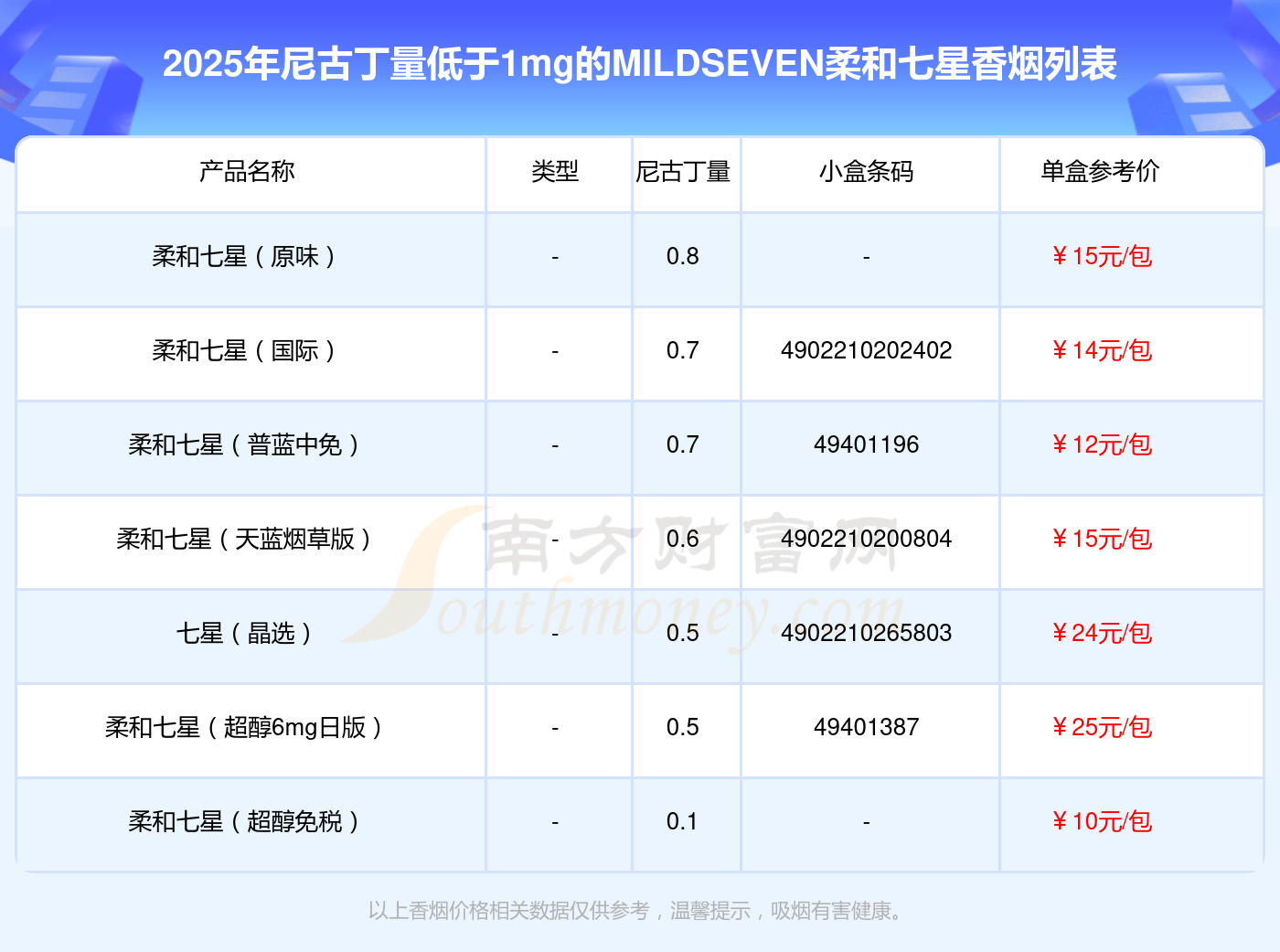Click price ￥24元/包

[1101, 633]
